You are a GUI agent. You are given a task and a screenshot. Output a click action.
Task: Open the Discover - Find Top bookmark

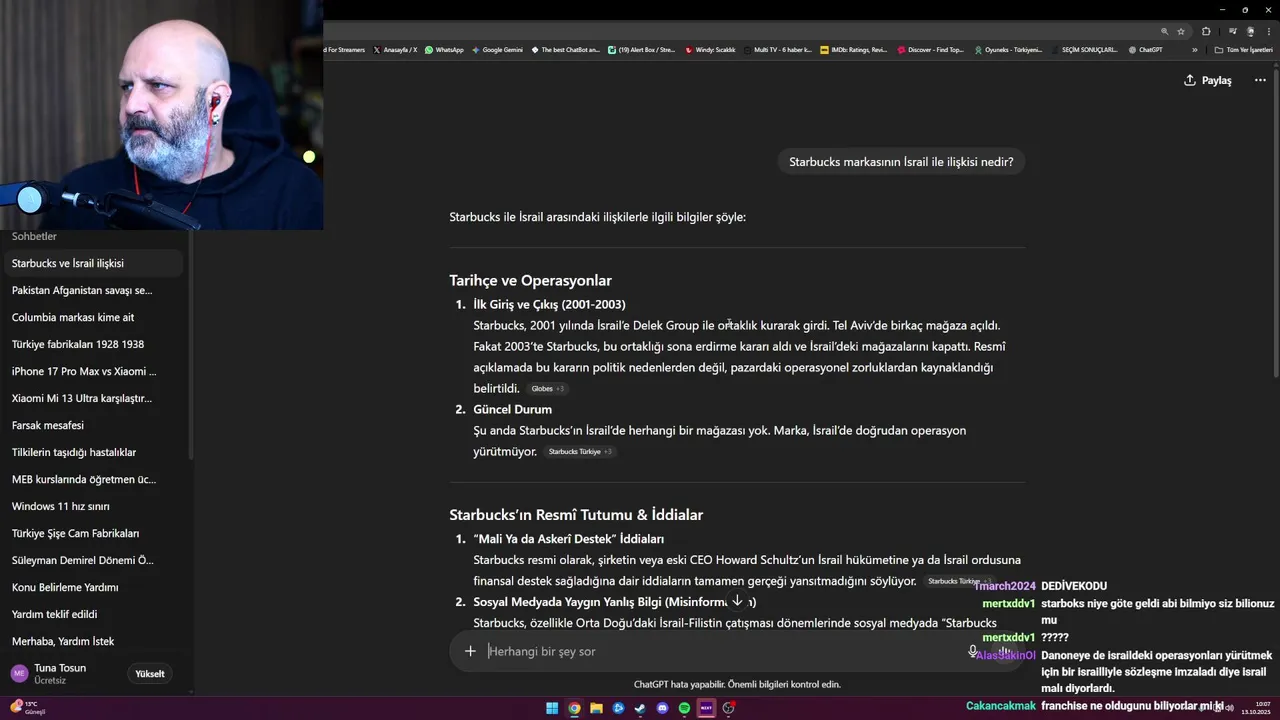coord(930,49)
